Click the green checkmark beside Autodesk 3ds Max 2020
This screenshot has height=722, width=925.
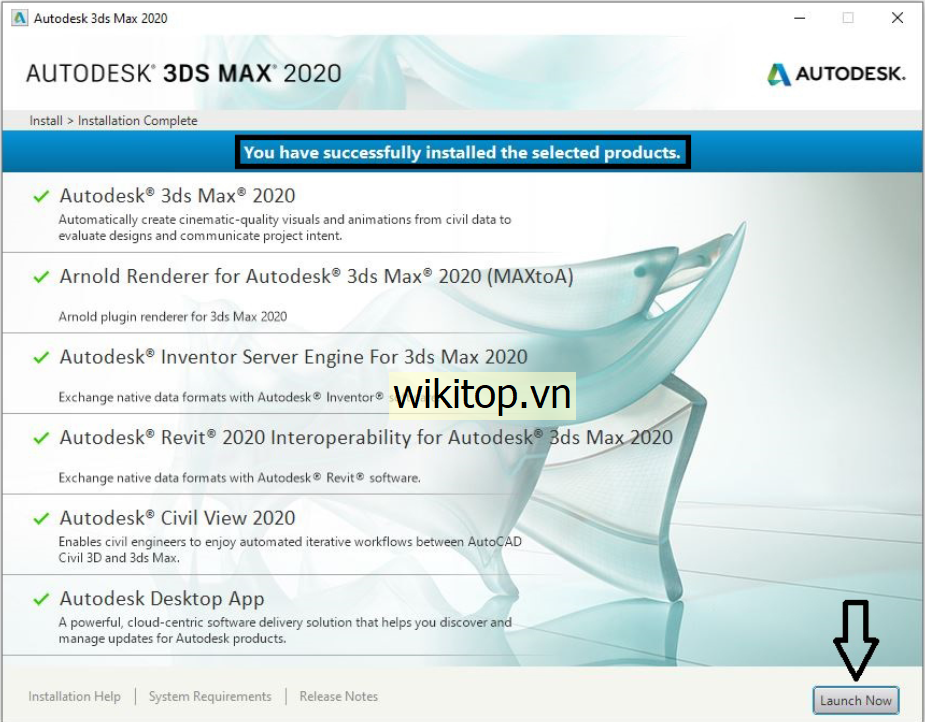41,196
